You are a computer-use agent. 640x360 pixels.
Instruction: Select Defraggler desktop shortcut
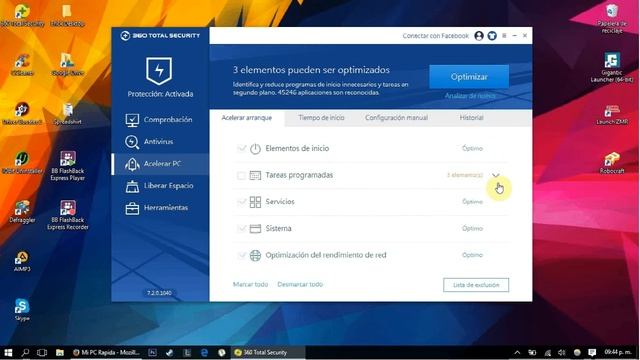(22, 212)
